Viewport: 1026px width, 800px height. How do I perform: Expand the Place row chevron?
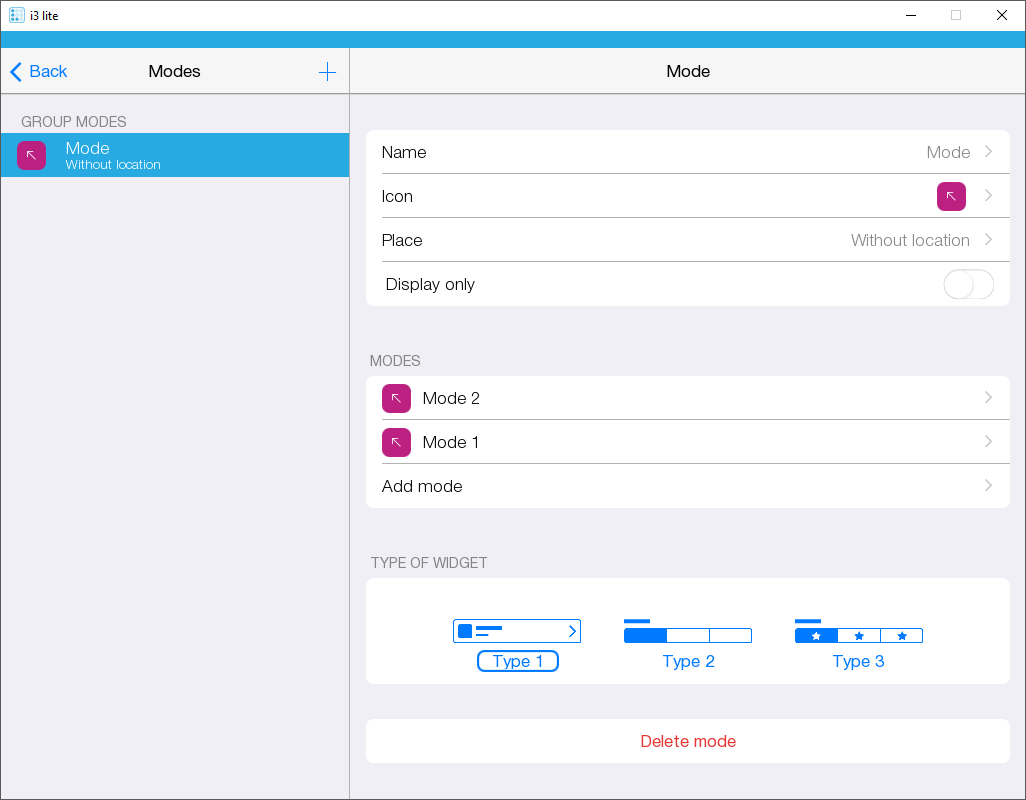coord(988,240)
